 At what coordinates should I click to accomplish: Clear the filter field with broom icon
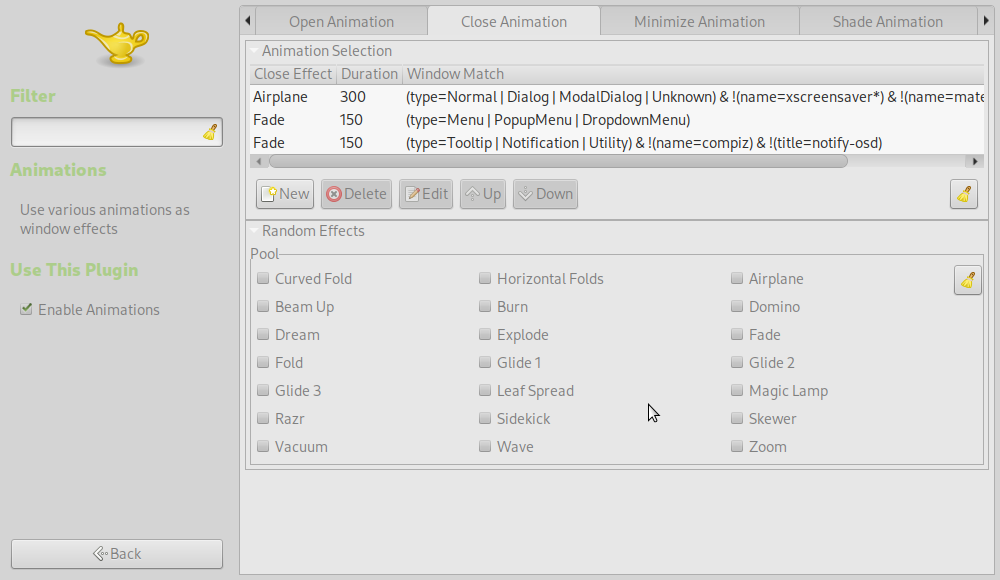click(x=211, y=132)
